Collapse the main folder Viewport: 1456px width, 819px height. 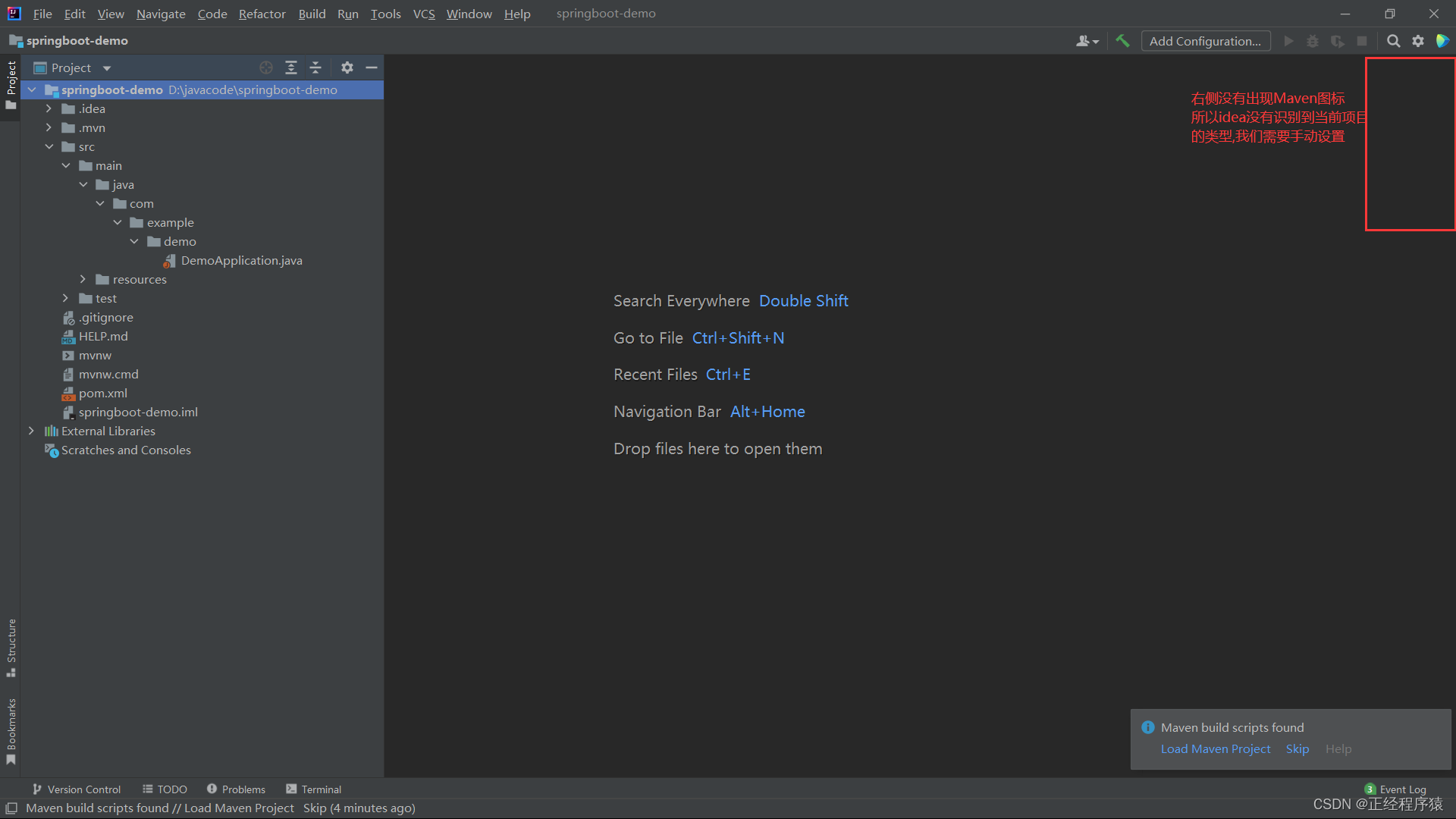pyautogui.click(x=66, y=165)
